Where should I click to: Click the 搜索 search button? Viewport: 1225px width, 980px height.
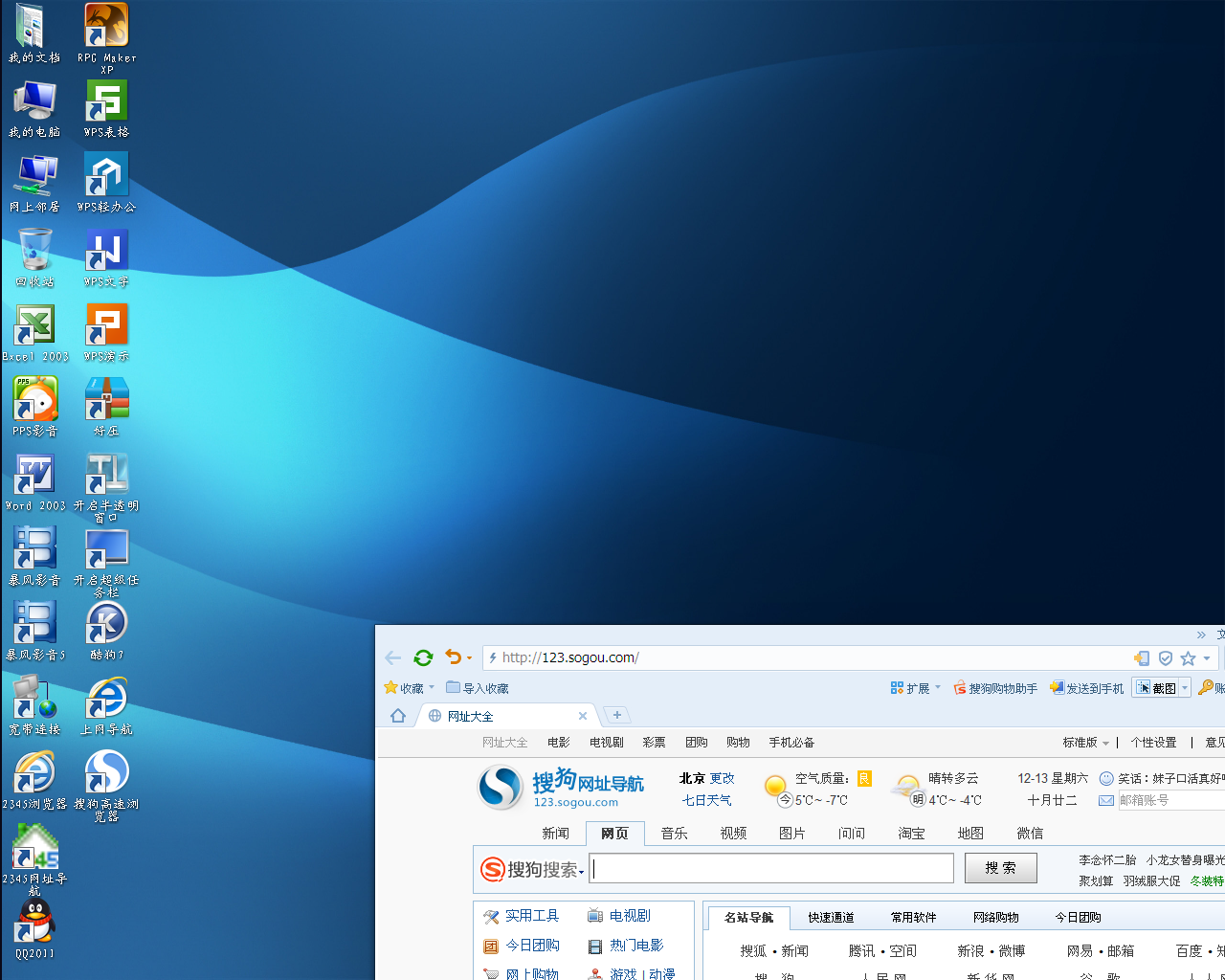click(1001, 868)
